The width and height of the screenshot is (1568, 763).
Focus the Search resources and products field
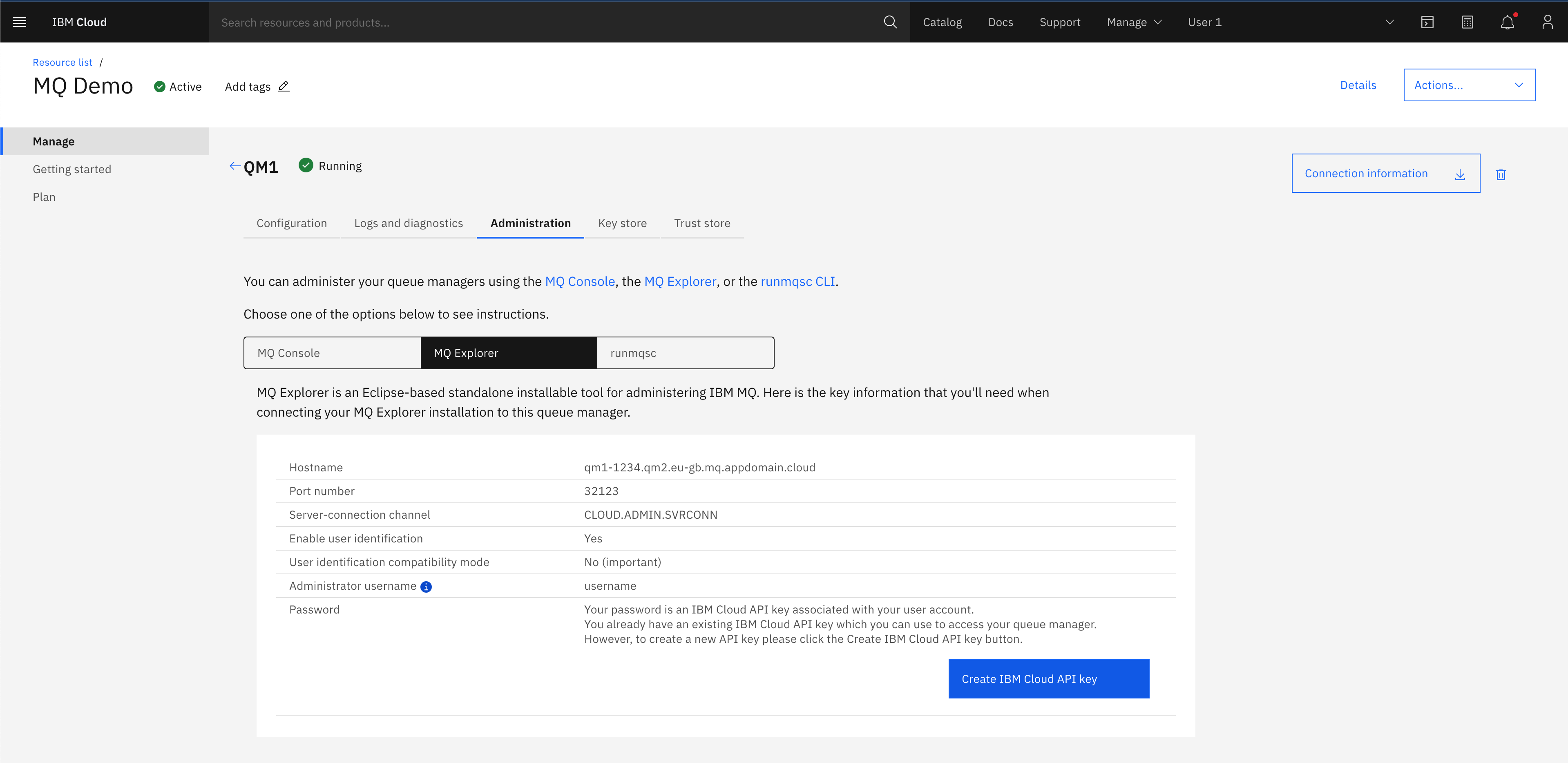pyautogui.click(x=545, y=22)
